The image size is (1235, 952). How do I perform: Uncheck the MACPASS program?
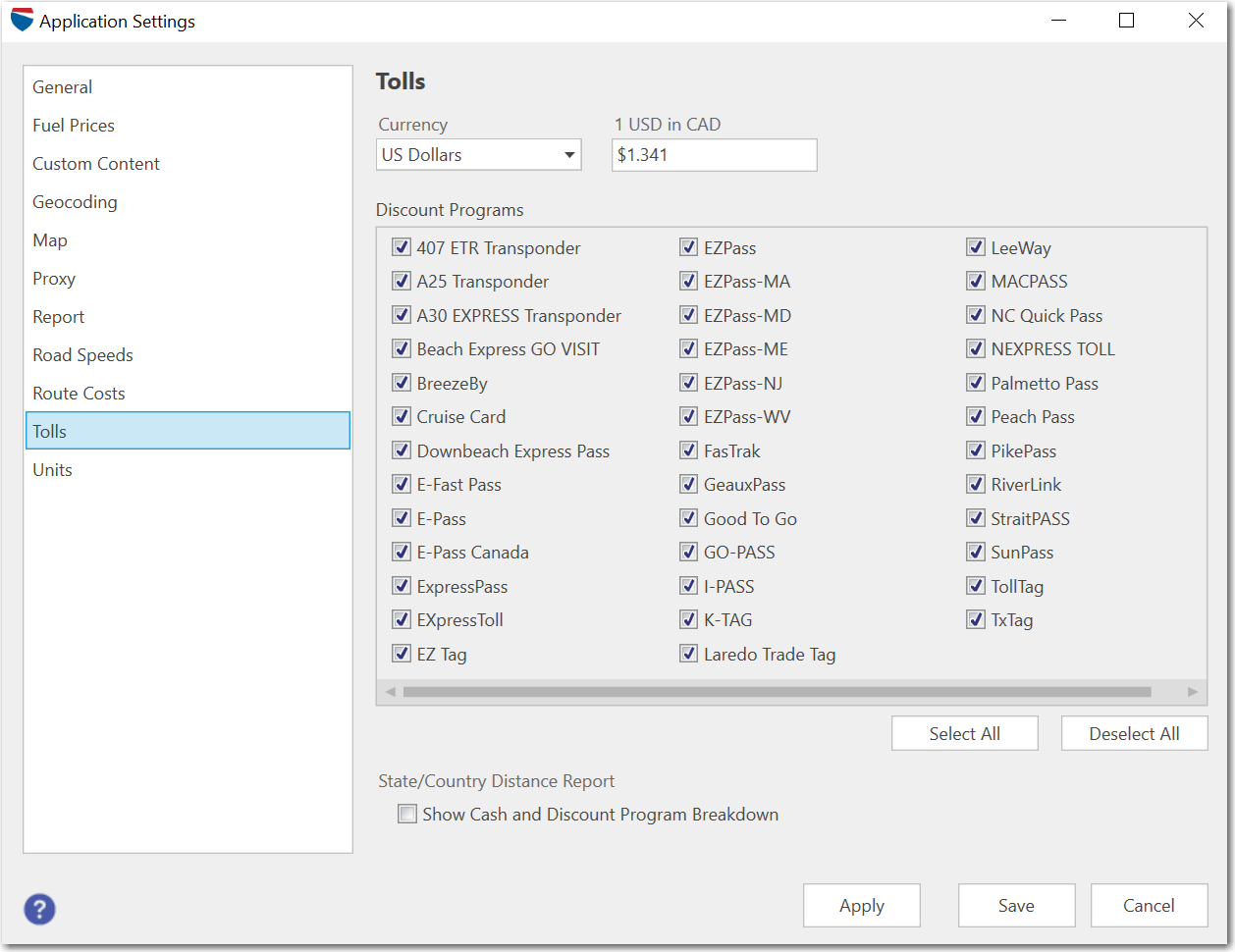[976, 282]
